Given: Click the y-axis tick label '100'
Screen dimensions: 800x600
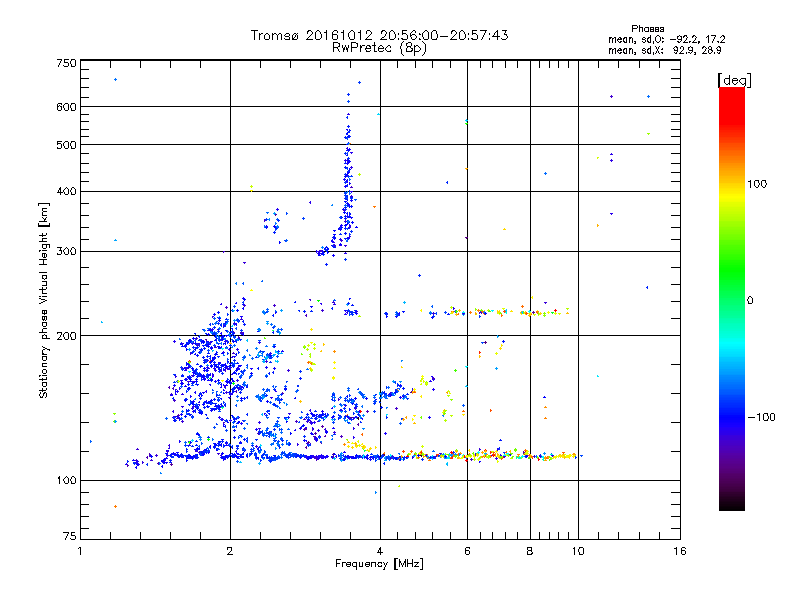Looking at the screenshot, I should point(66,481).
